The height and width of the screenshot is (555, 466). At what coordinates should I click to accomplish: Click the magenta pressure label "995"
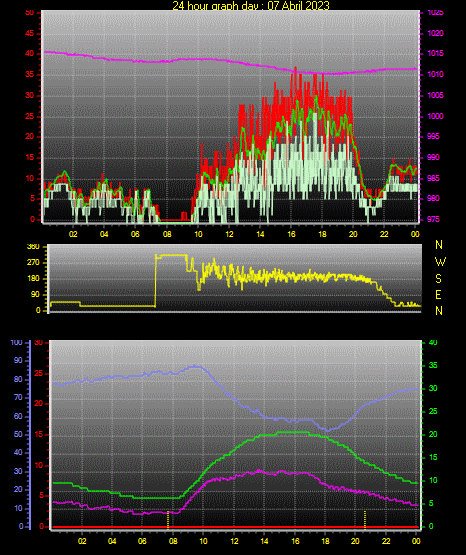coord(433,136)
